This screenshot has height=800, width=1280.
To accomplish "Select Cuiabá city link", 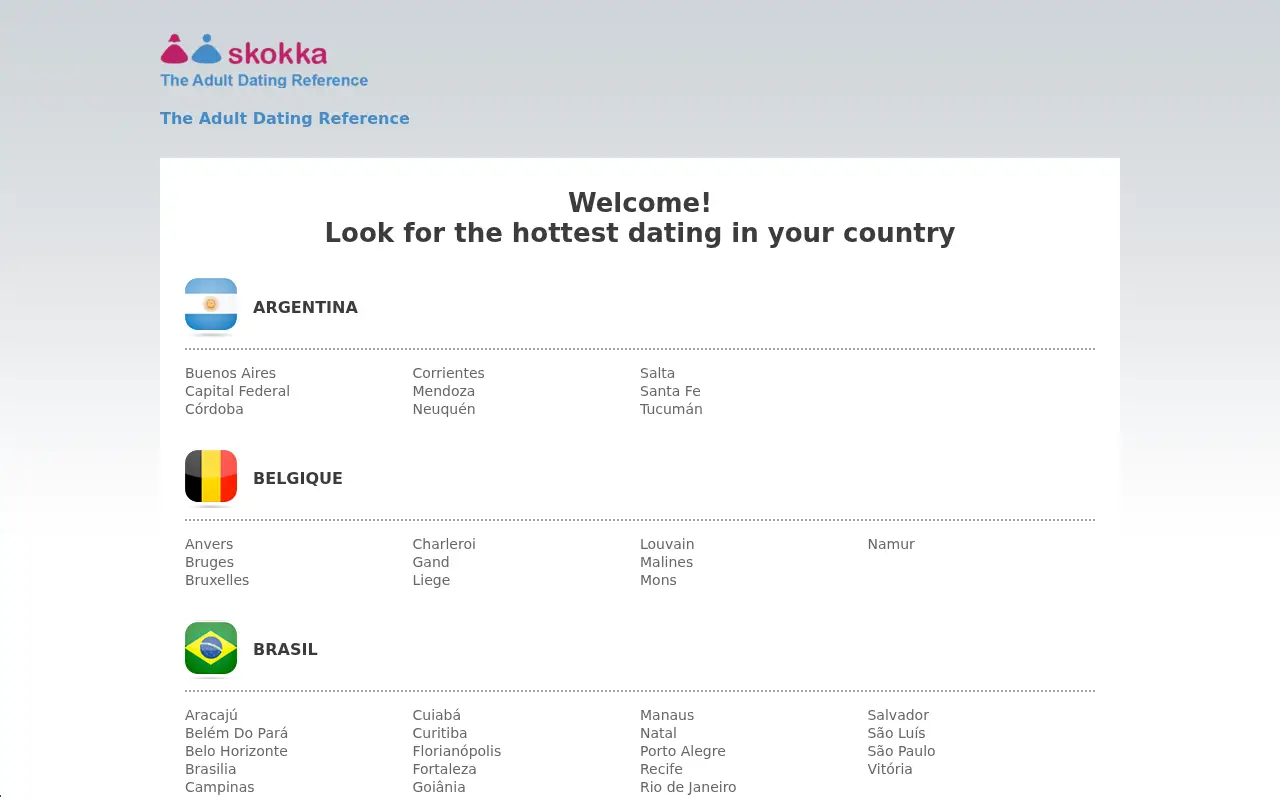I will (x=436, y=715).
